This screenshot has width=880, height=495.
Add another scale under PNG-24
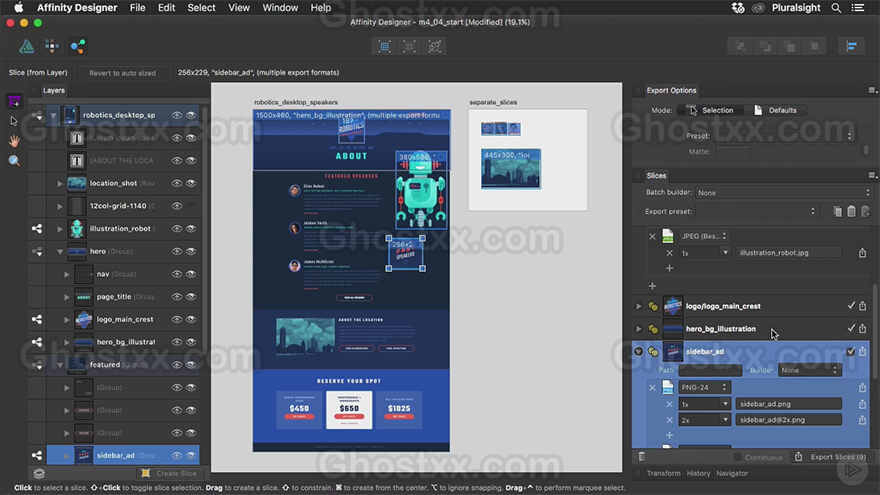pos(669,435)
